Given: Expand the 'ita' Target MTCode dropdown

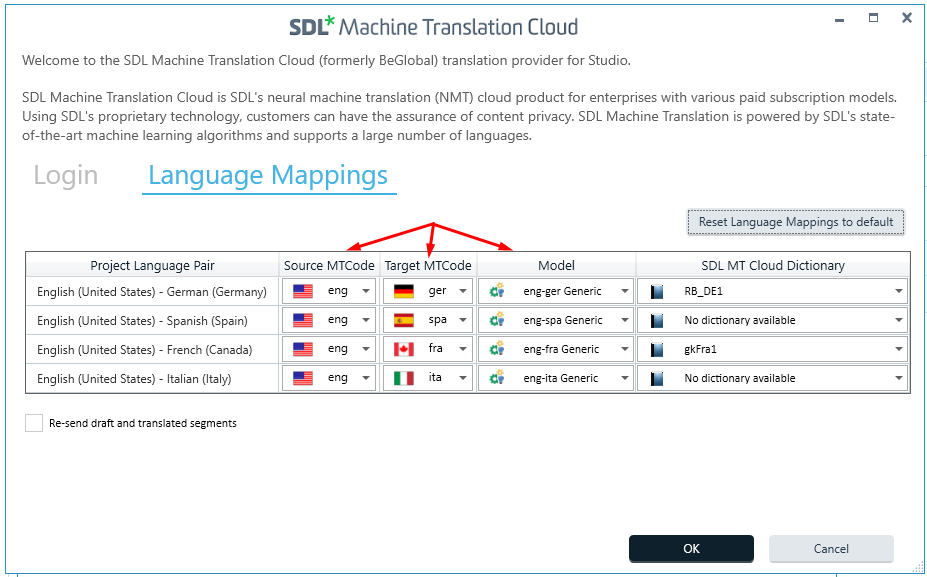Looking at the screenshot, I should point(463,378).
